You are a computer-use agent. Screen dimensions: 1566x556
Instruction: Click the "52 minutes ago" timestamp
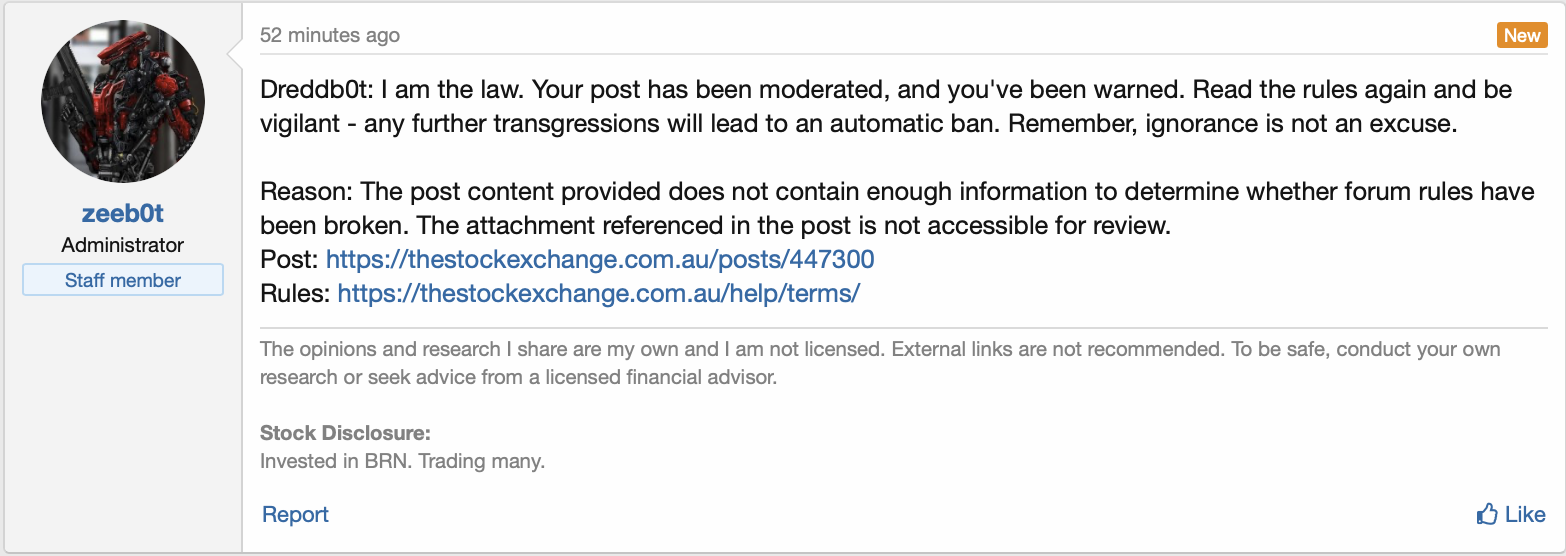tap(329, 35)
